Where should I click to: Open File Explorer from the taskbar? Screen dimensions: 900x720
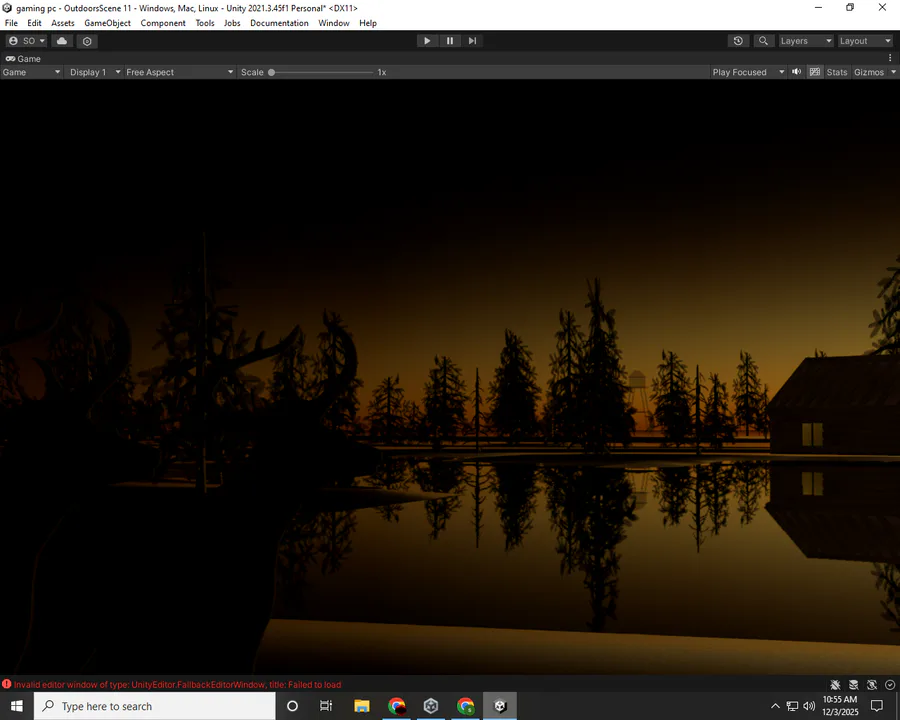(362, 706)
